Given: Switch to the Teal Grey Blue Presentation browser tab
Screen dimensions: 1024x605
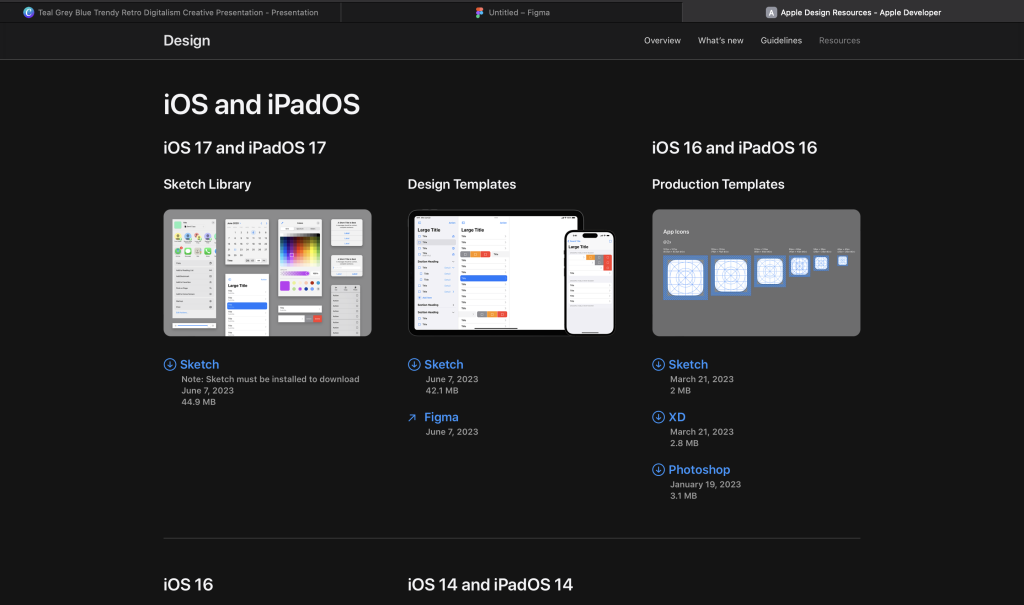Looking at the screenshot, I should (170, 12).
